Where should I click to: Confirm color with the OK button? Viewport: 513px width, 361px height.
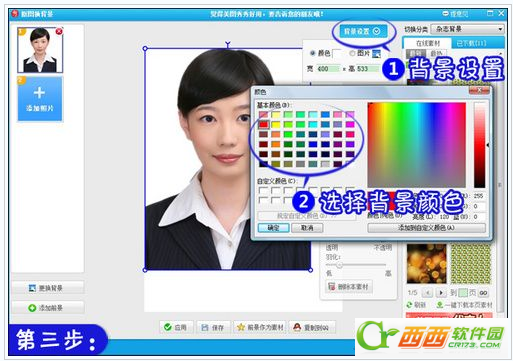point(274,228)
